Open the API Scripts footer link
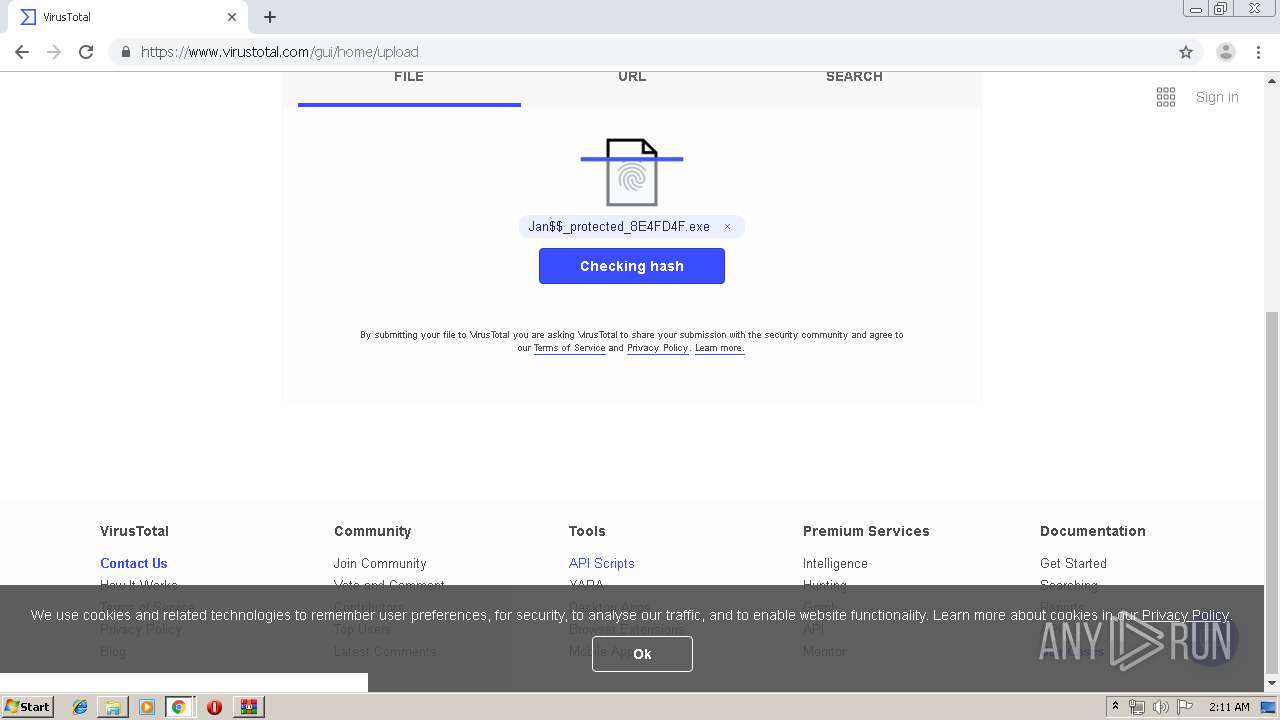Viewport: 1280px width, 720px height. (x=601, y=563)
